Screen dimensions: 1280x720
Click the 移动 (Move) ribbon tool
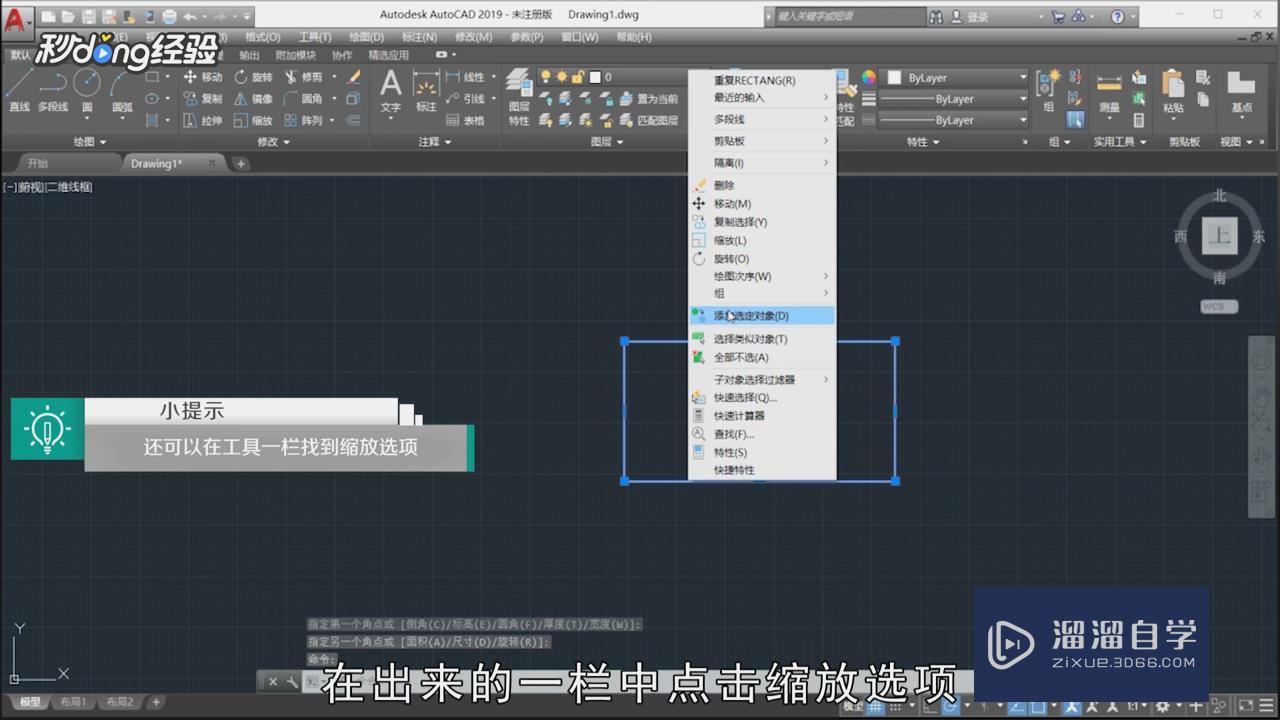[203, 77]
